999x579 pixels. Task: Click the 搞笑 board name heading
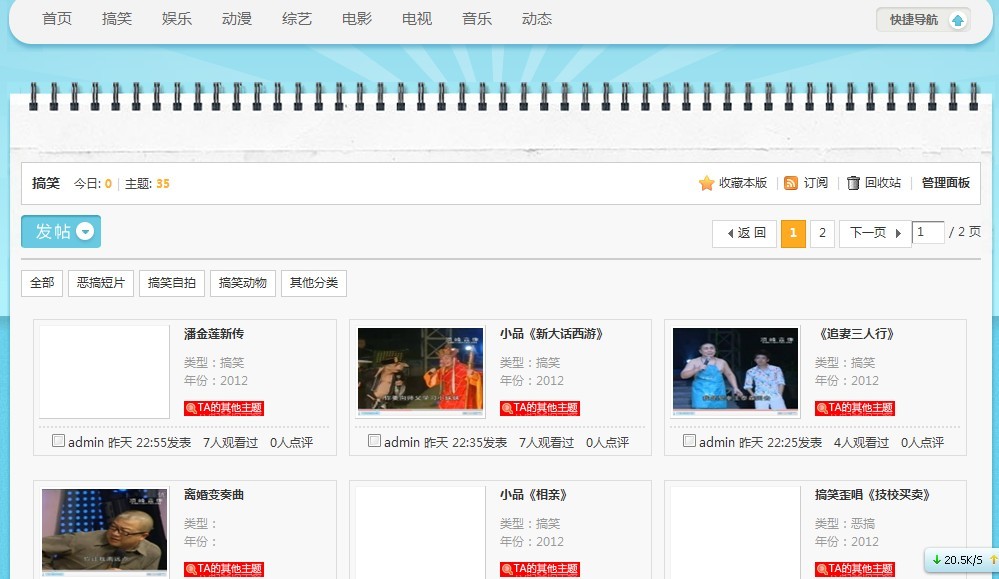[46, 183]
